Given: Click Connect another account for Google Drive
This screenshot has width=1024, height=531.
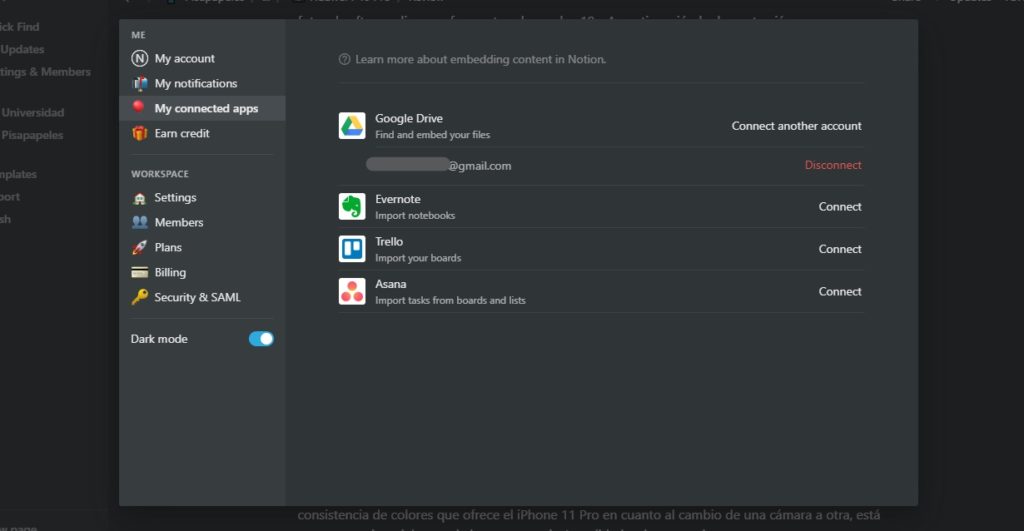Looking at the screenshot, I should tap(796, 126).
